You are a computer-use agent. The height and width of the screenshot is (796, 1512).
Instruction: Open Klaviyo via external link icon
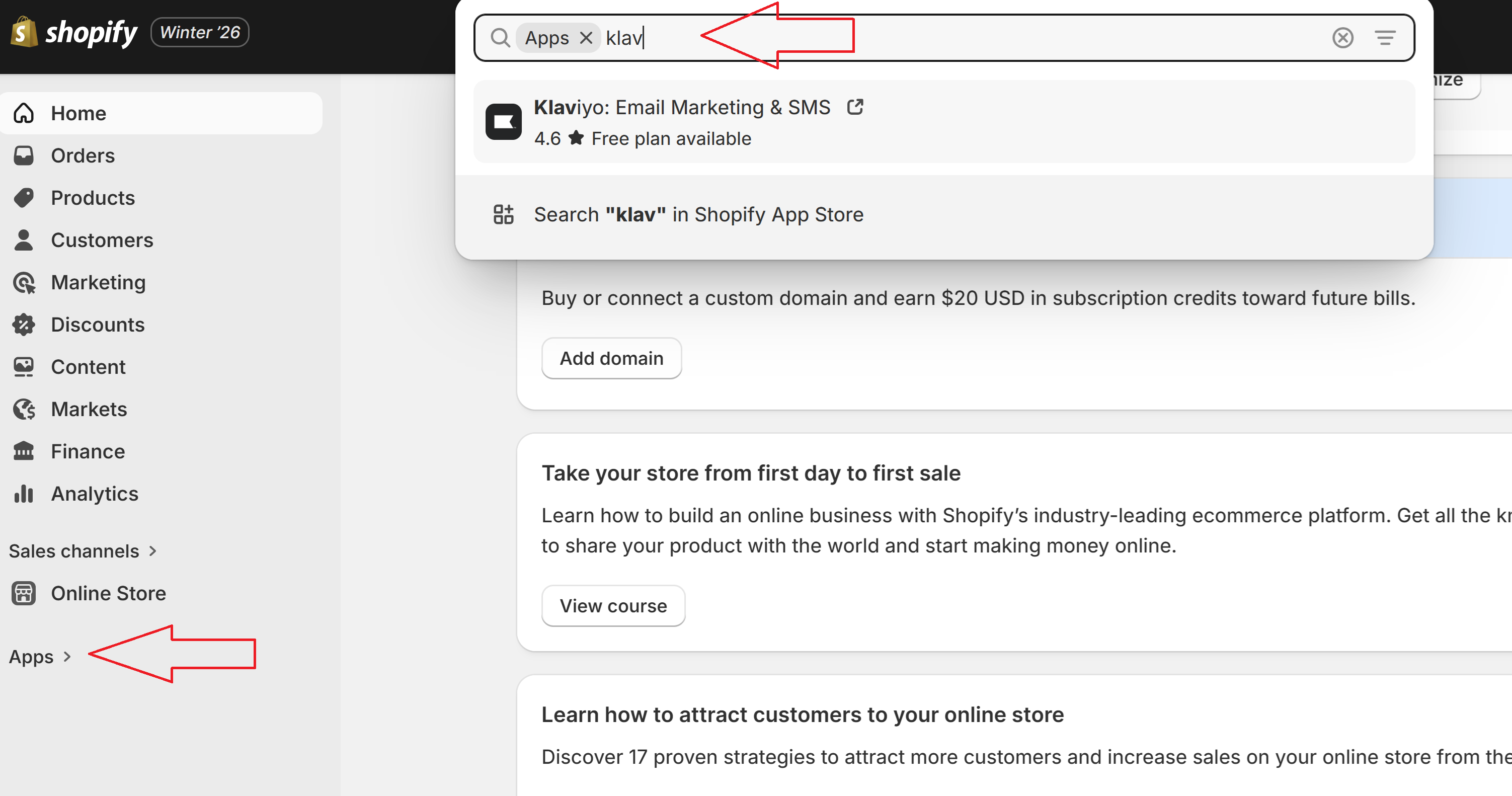855,108
